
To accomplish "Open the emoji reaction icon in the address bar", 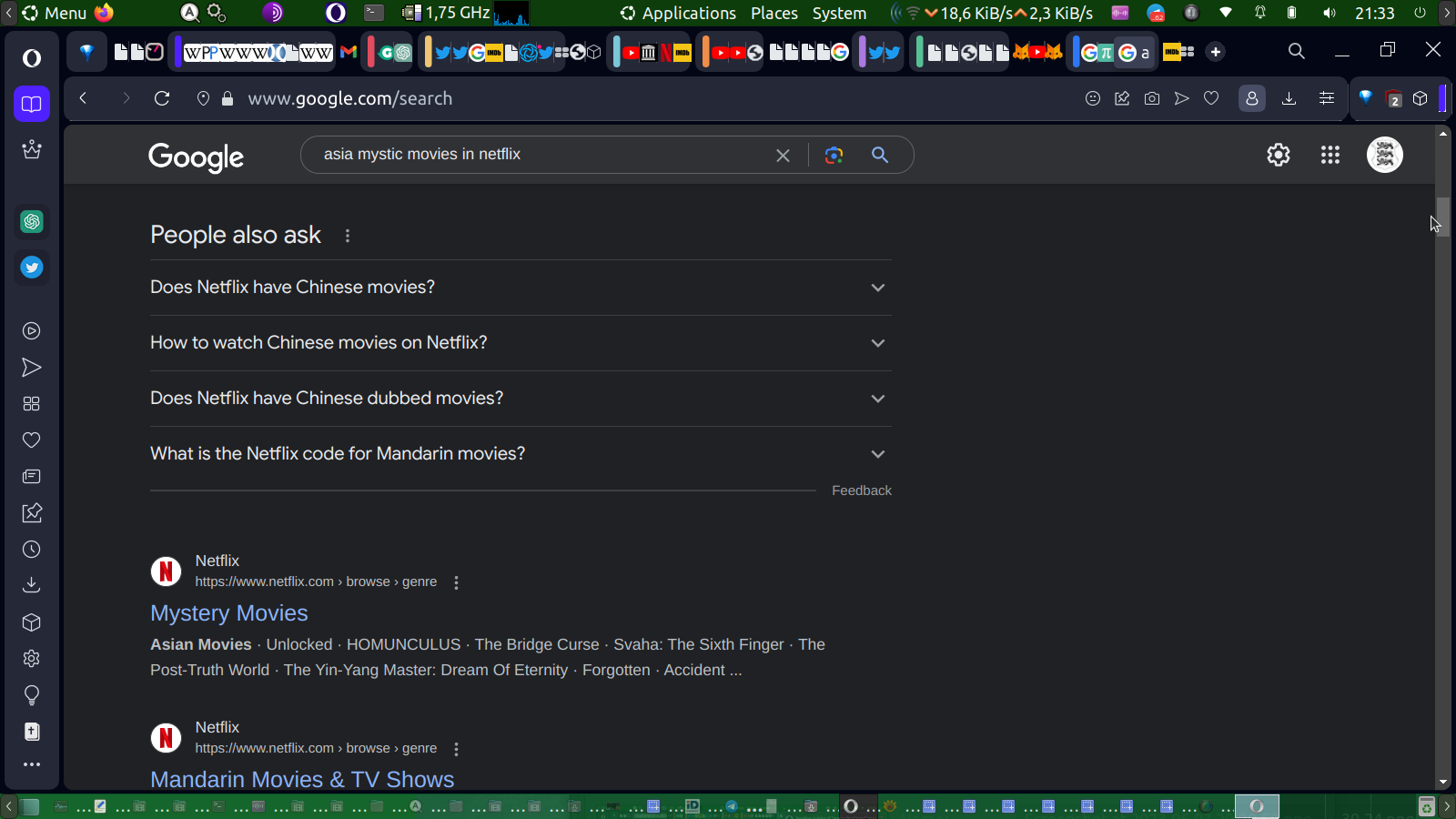I will pyautogui.click(x=1093, y=98).
